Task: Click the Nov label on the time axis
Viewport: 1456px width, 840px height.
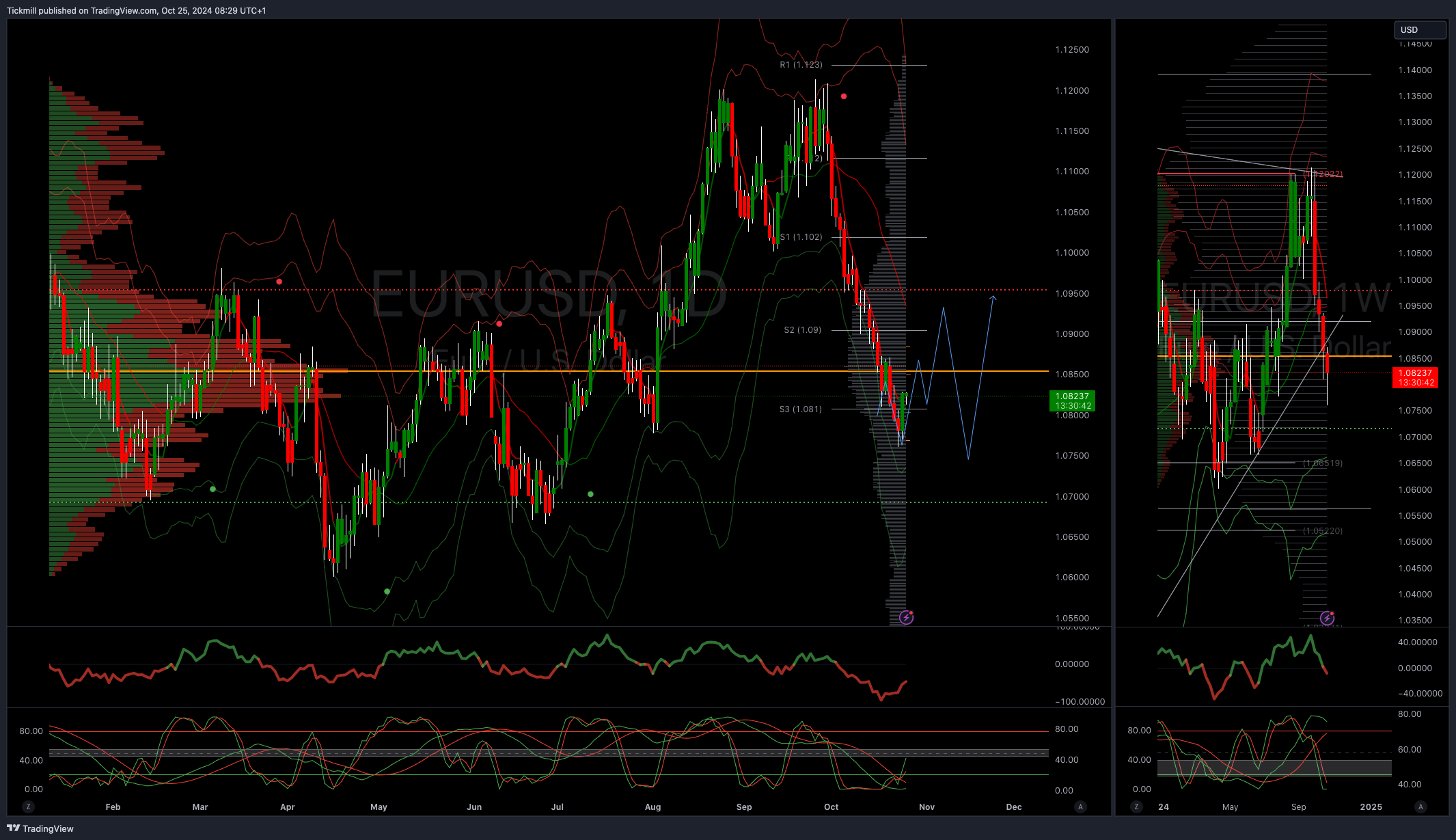Action: click(x=926, y=807)
